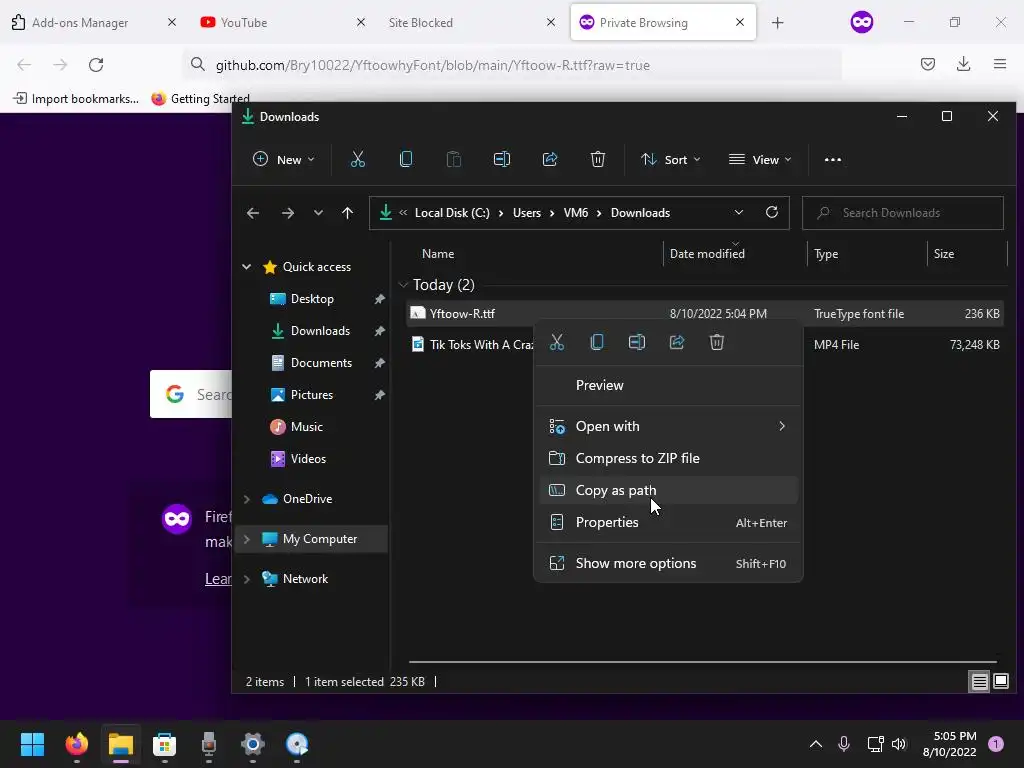Reload the Firefox page
Screen dimensions: 1024x768
click(x=96, y=65)
